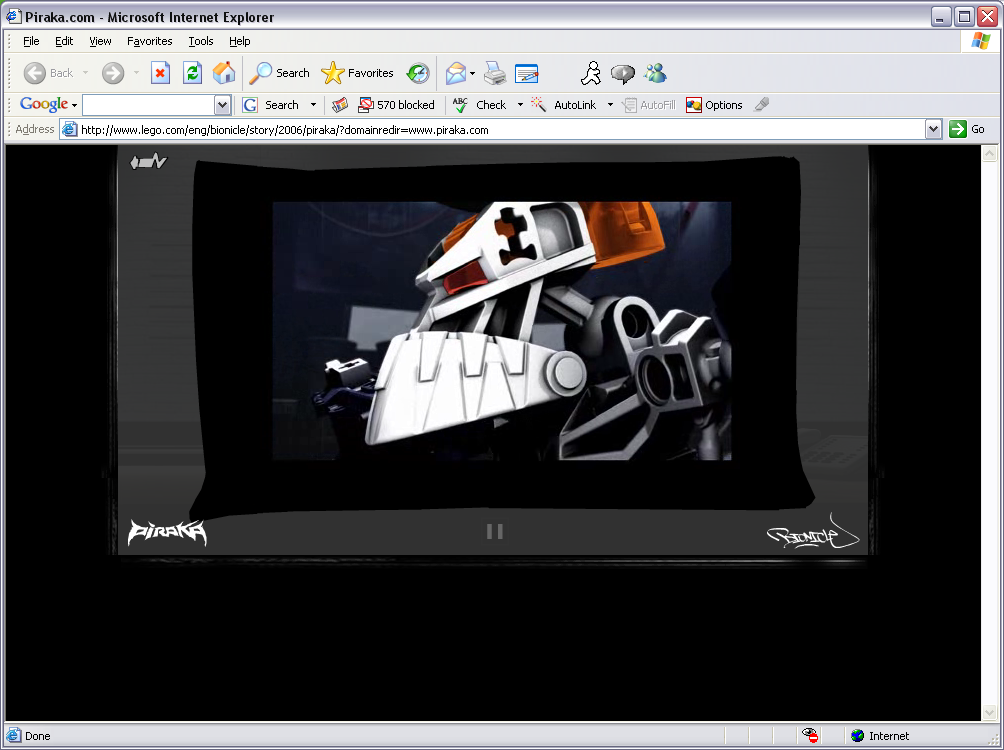
Task: Open the Favorites menu
Action: 149,41
